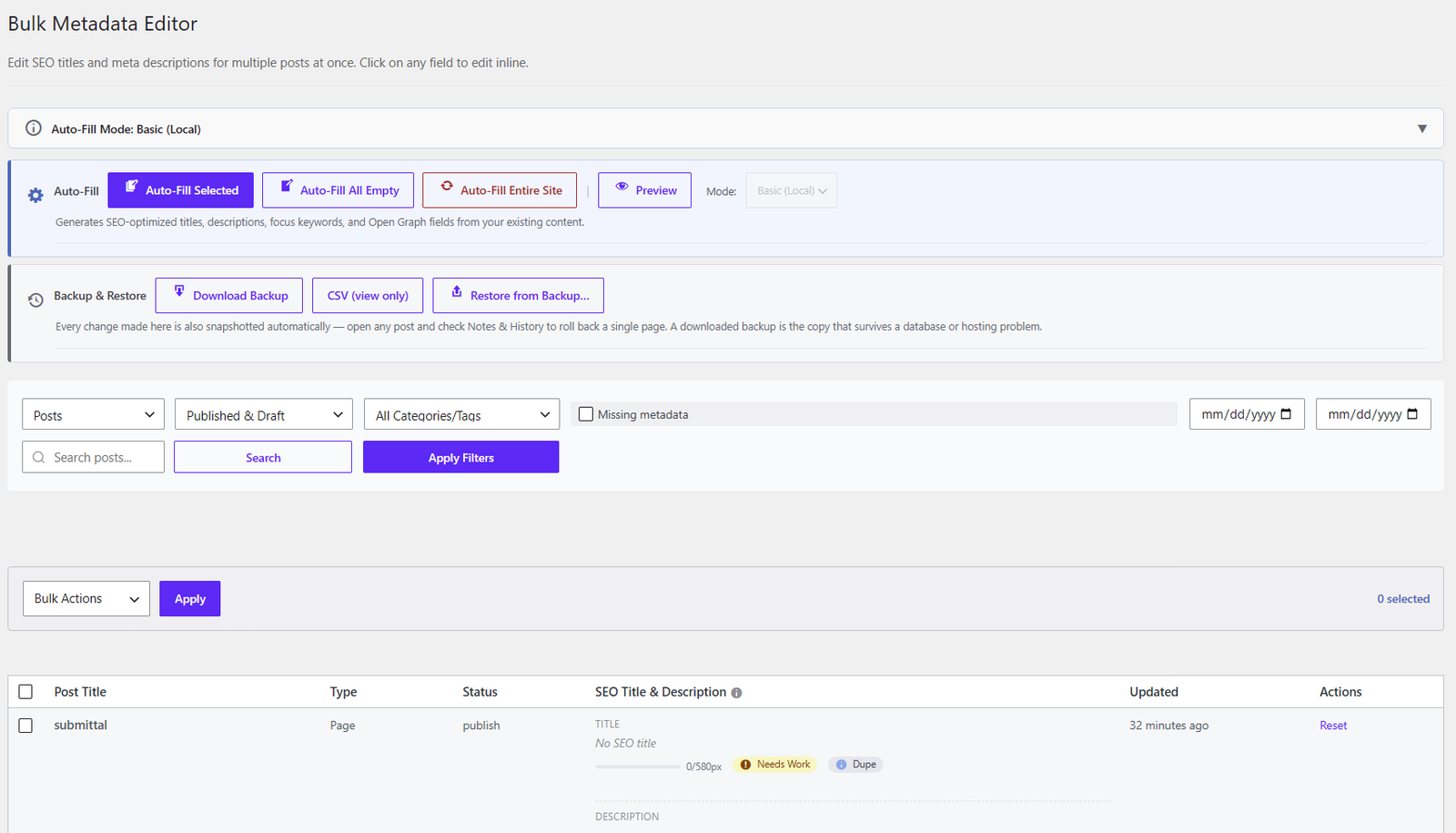Screen dimensions: 1456x833
Task: Open the Bulk Actions dropdown
Action: coord(86,598)
